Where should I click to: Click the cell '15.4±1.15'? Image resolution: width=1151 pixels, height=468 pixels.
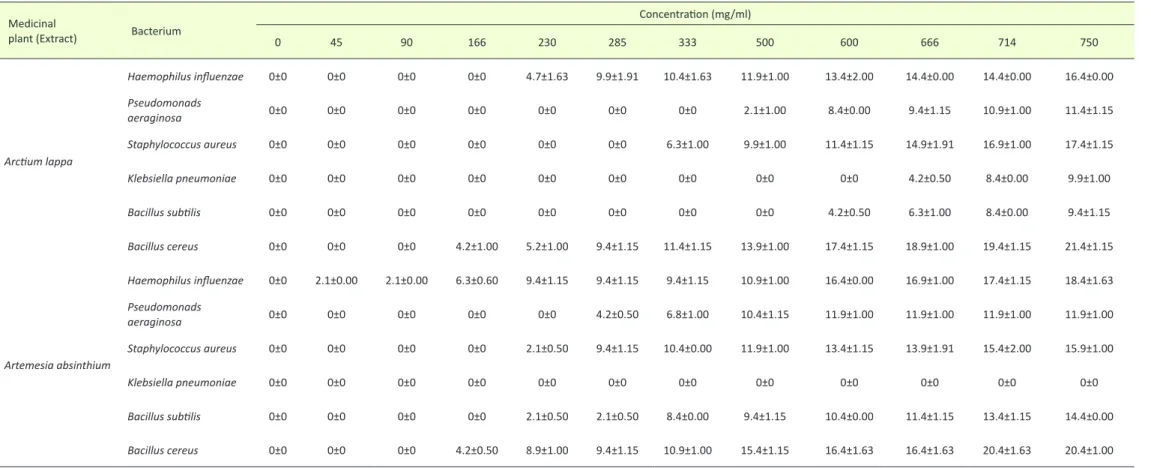click(x=764, y=450)
